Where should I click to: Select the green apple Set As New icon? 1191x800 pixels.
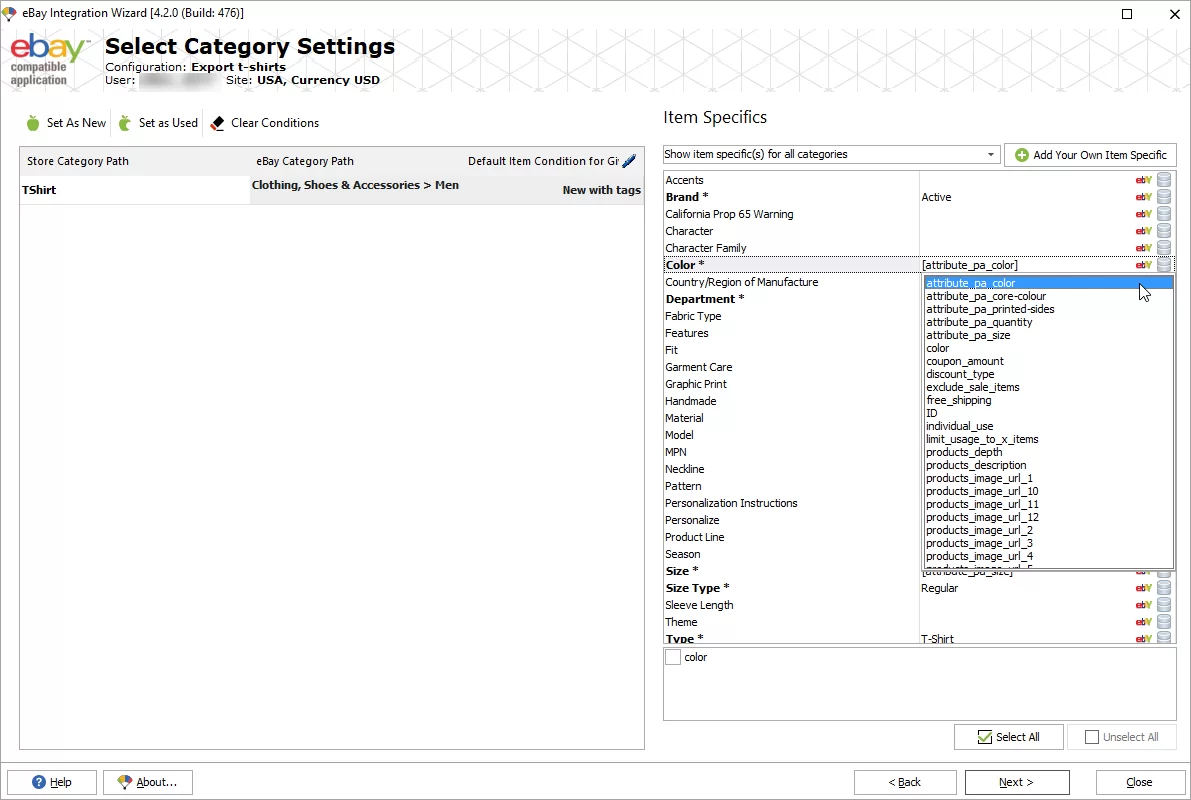tap(34, 123)
